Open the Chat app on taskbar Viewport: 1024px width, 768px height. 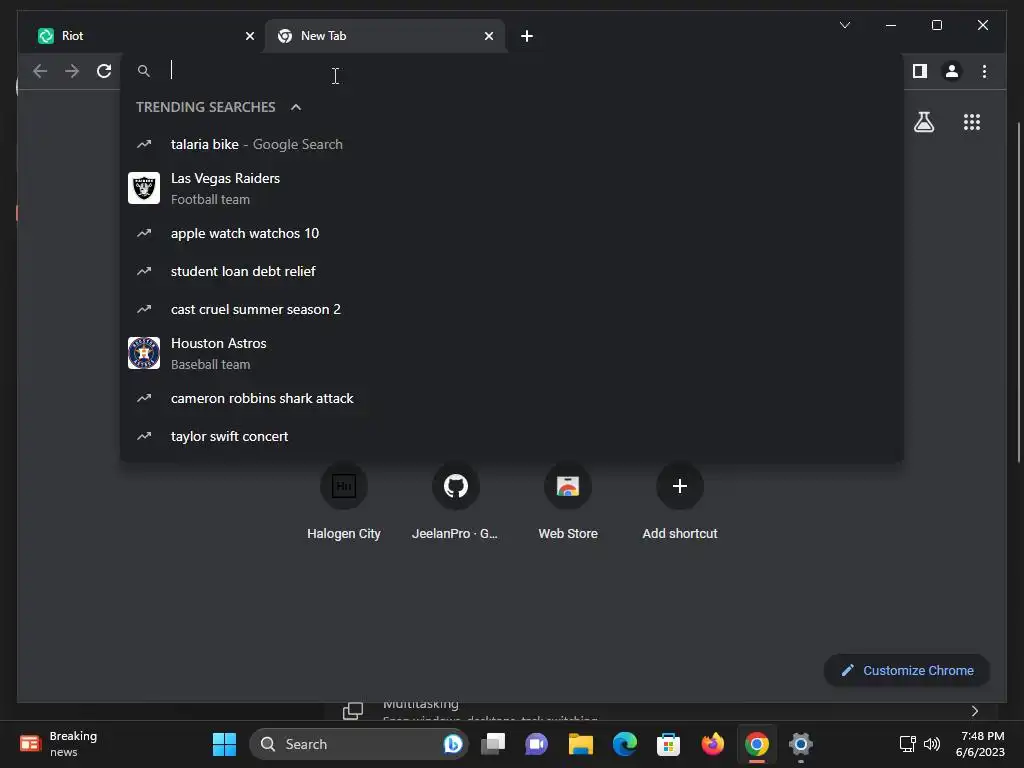(x=537, y=744)
